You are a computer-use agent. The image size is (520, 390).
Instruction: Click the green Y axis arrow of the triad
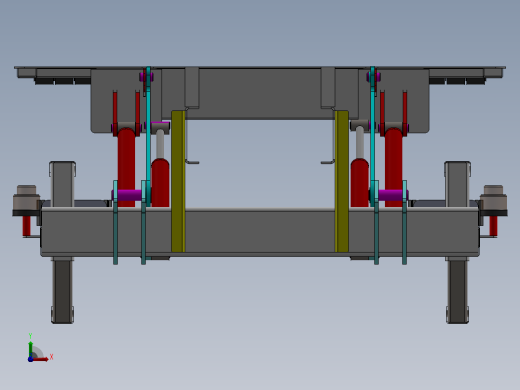tap(30, 348)
